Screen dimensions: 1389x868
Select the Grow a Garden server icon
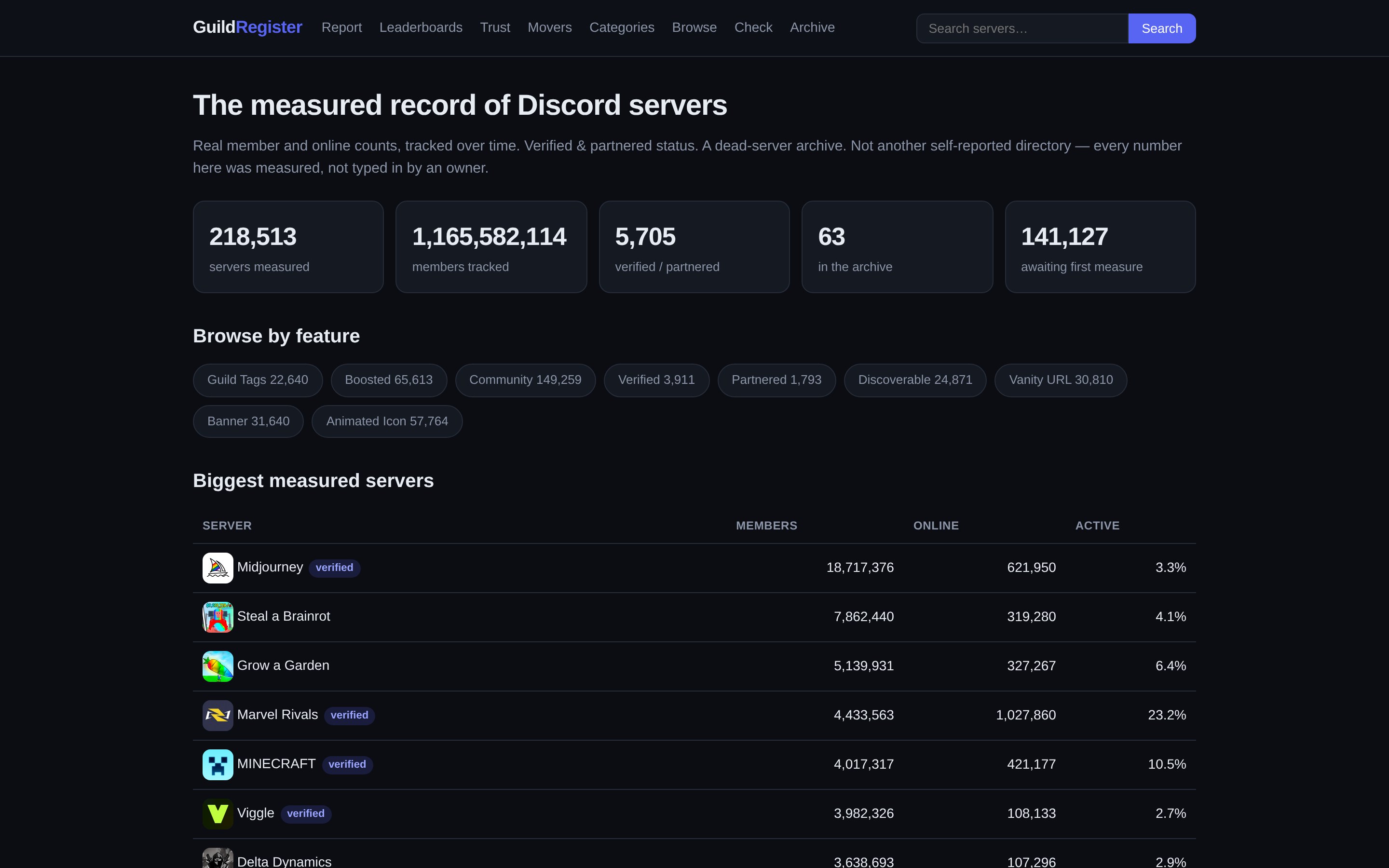(x=218, y=666)
